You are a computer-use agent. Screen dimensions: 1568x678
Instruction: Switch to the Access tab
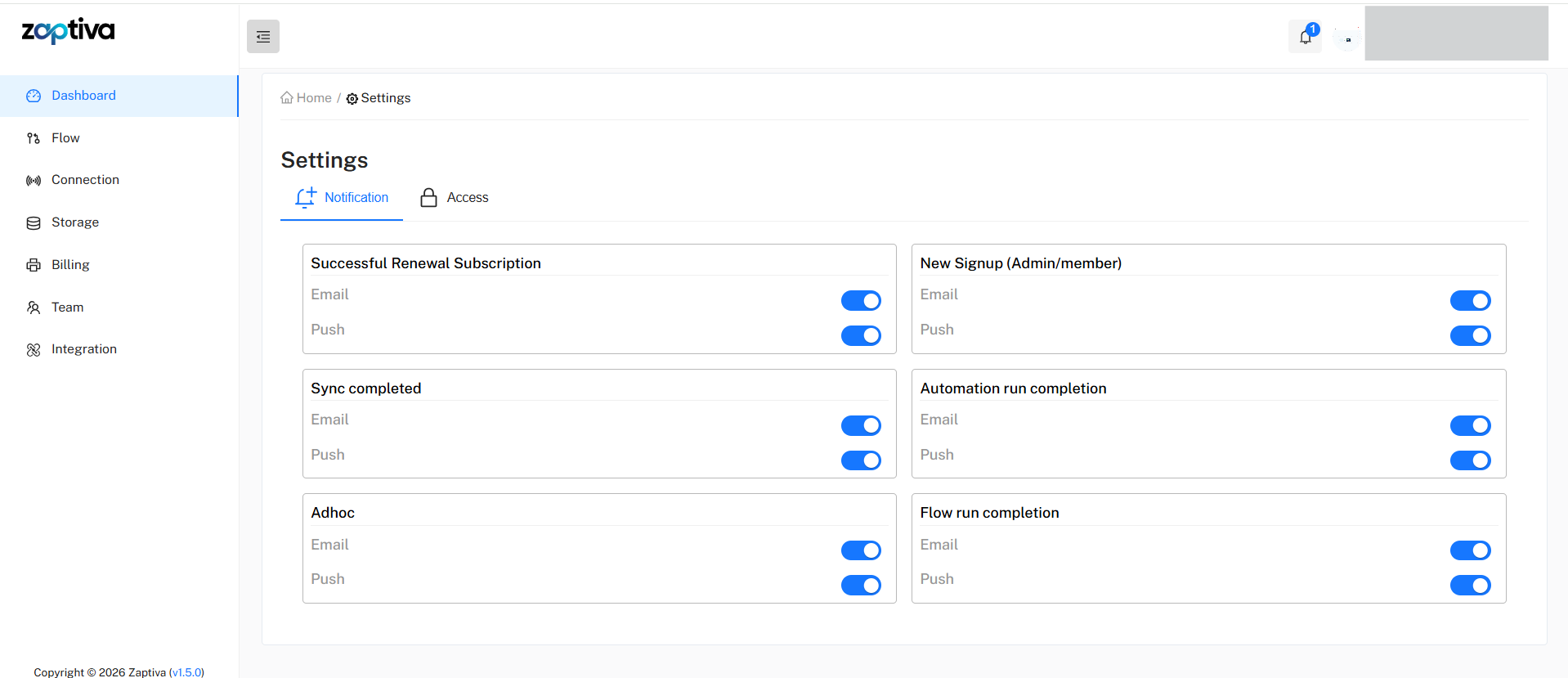[x=455, y=198]
